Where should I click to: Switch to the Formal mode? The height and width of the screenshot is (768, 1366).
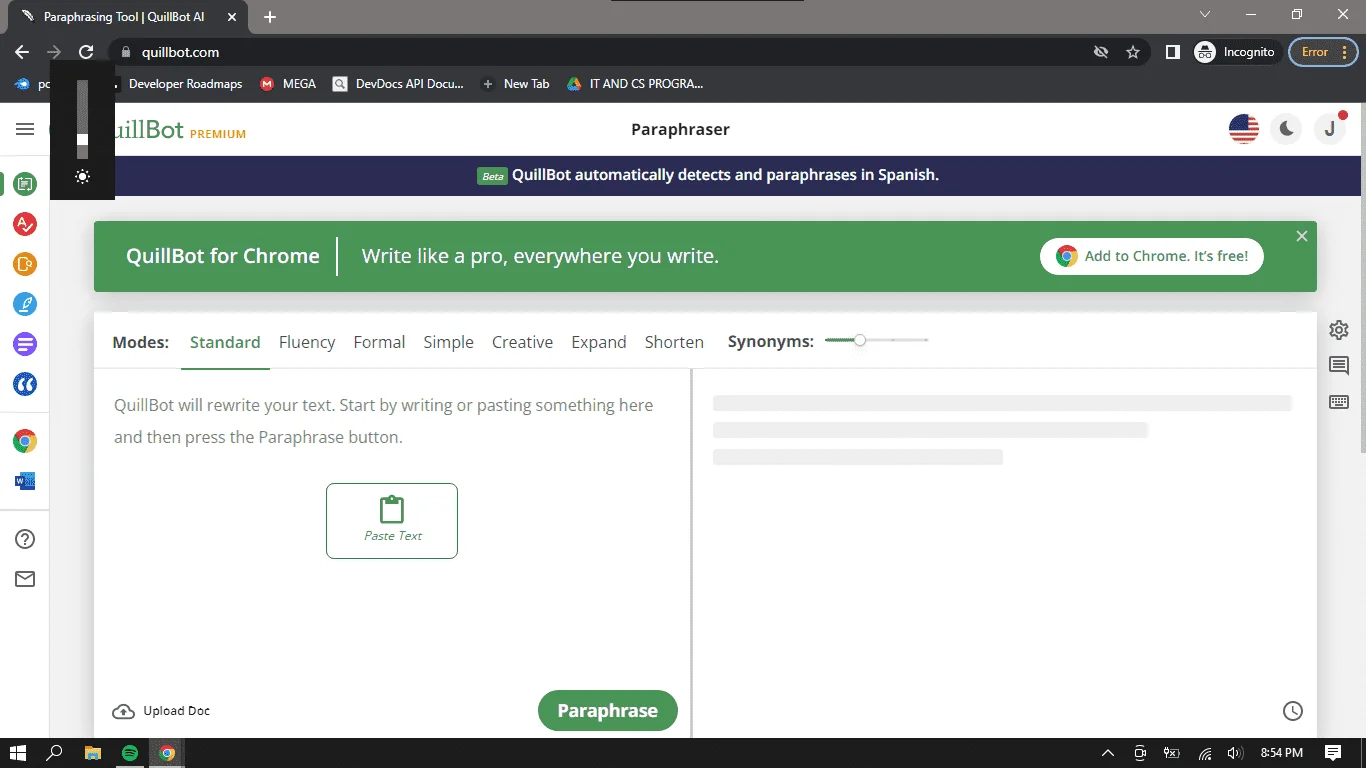(x=379, y=342)
